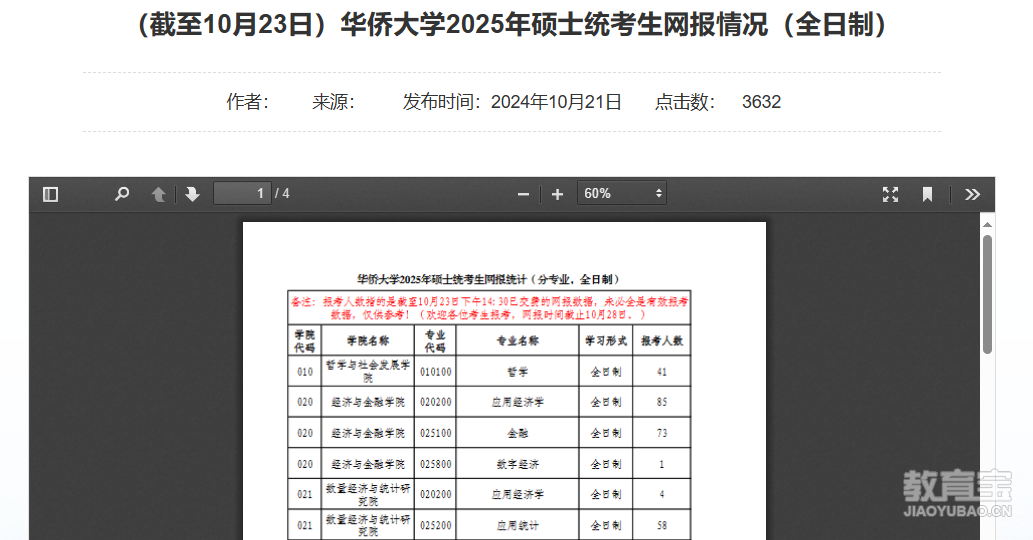The width and height of the screenshot is (1033, 540).
Task: Click the major code 010100 cell
Action: 435,371
